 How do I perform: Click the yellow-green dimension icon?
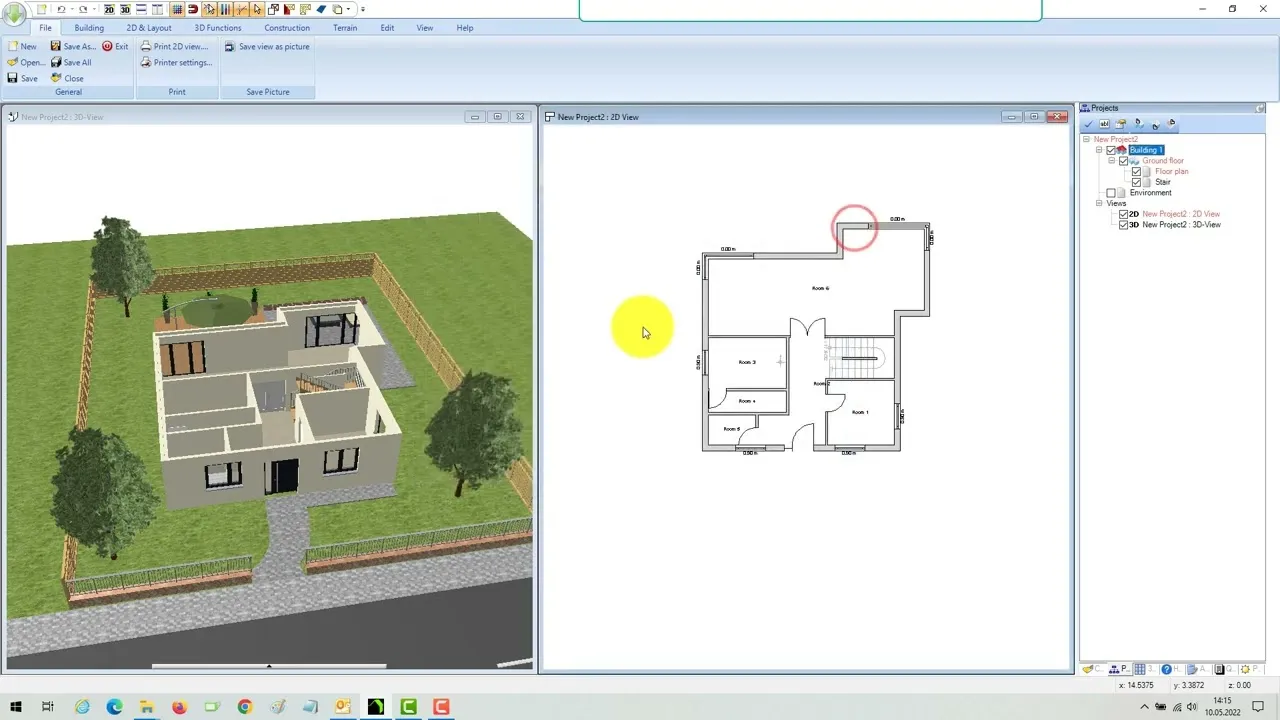click(305, 9)
